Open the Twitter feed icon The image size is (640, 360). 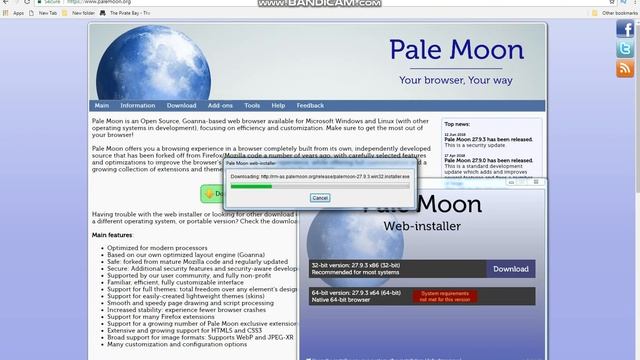pyautogui.click(x=625, y=49)
